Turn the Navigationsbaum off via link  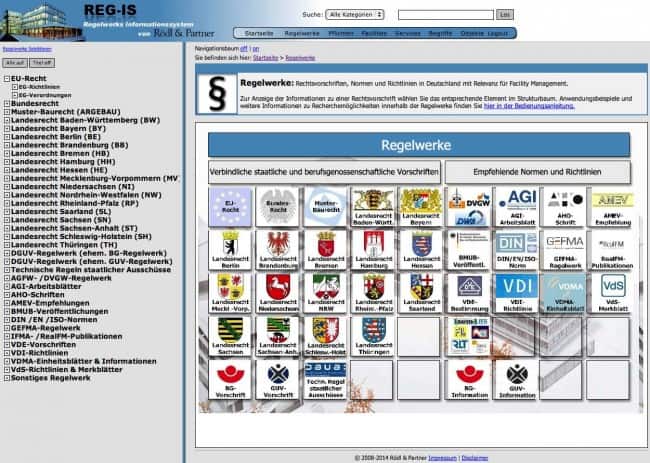pos(244,48)
